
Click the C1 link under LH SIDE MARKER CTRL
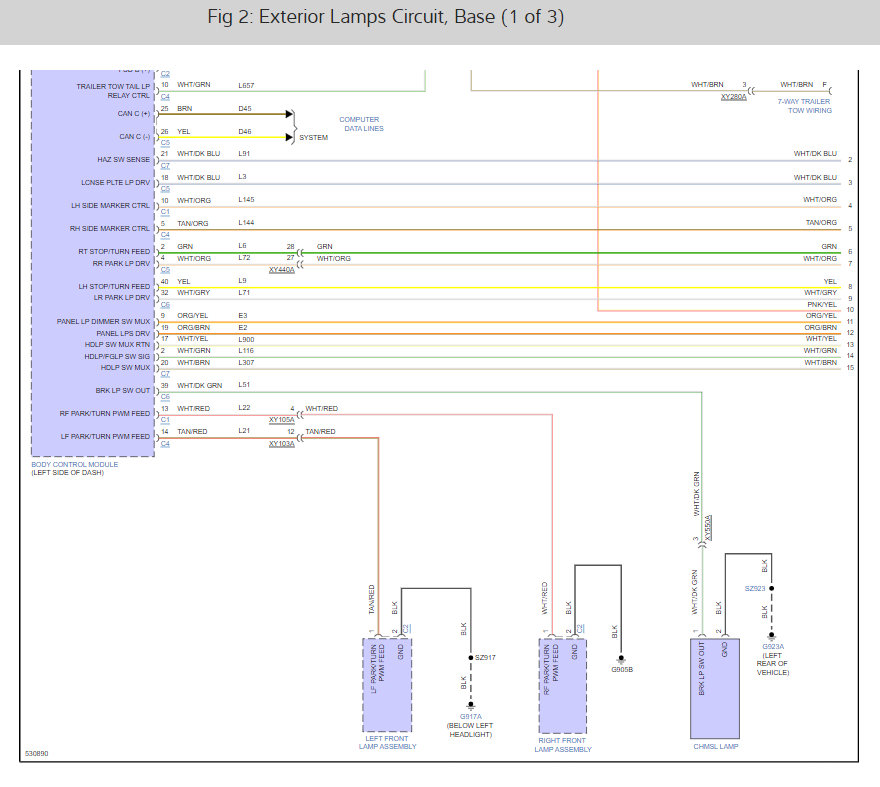tap(165, 212)
